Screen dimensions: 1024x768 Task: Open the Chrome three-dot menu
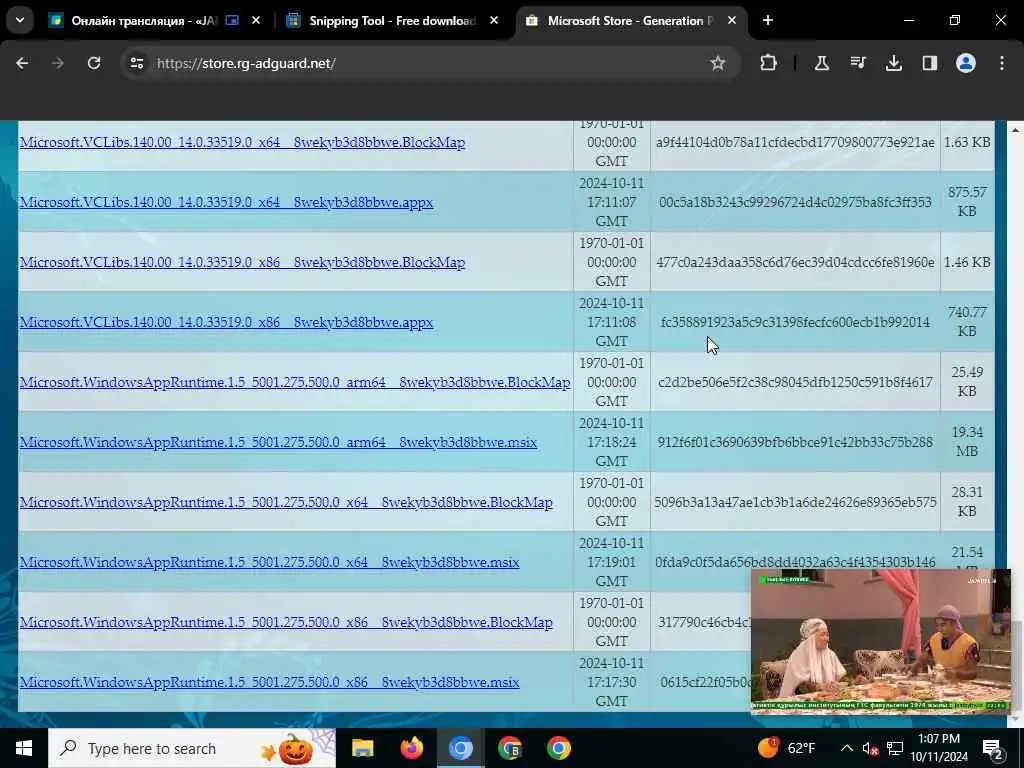tap(1002, 63)
